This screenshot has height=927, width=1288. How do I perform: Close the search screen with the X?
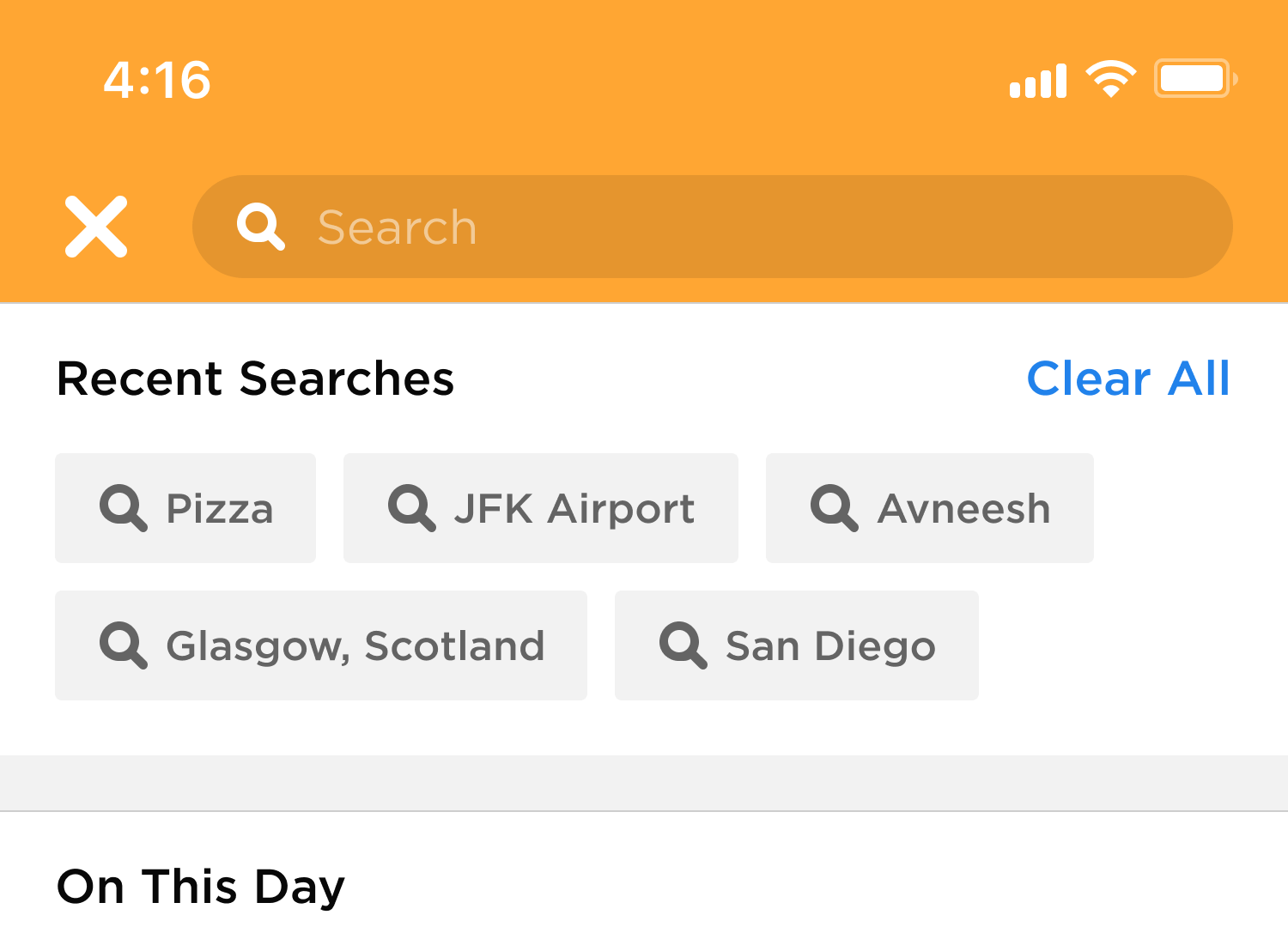pos(96,227)
